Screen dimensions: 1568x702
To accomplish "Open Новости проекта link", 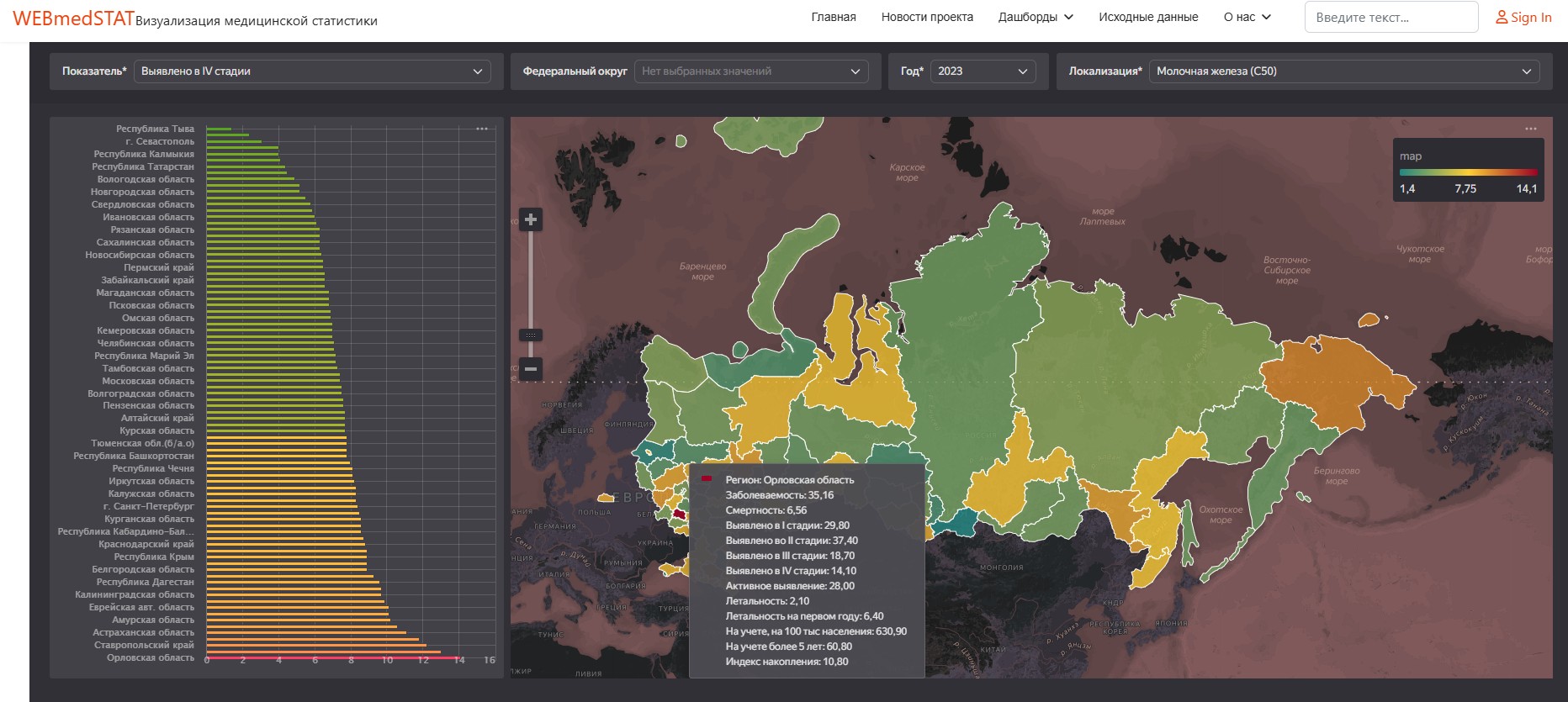I will pyautogui.click(x=926, y=17).
